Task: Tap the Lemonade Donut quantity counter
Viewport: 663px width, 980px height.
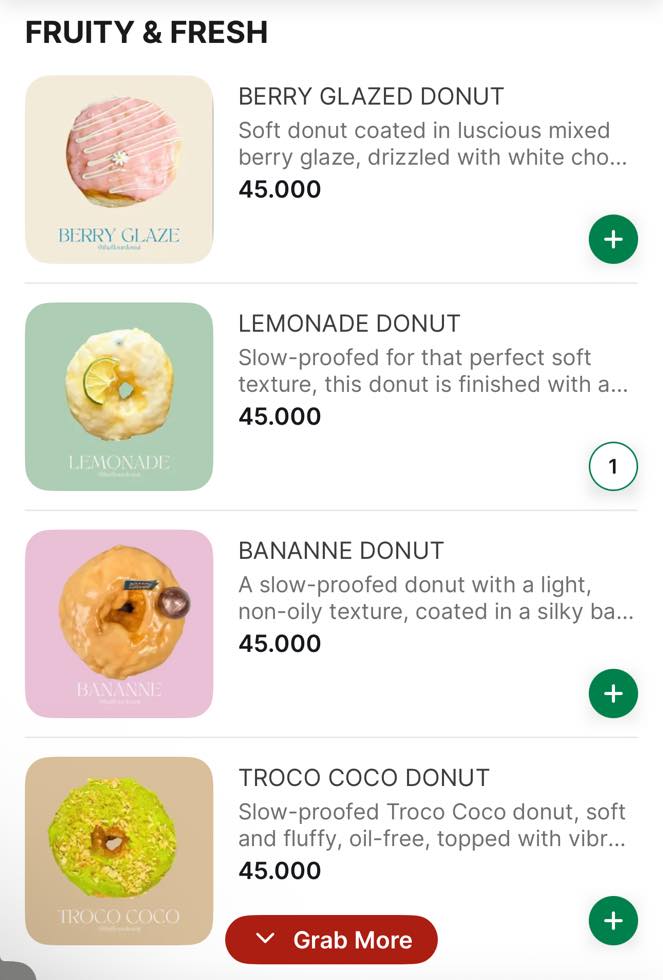Action: 613,467
